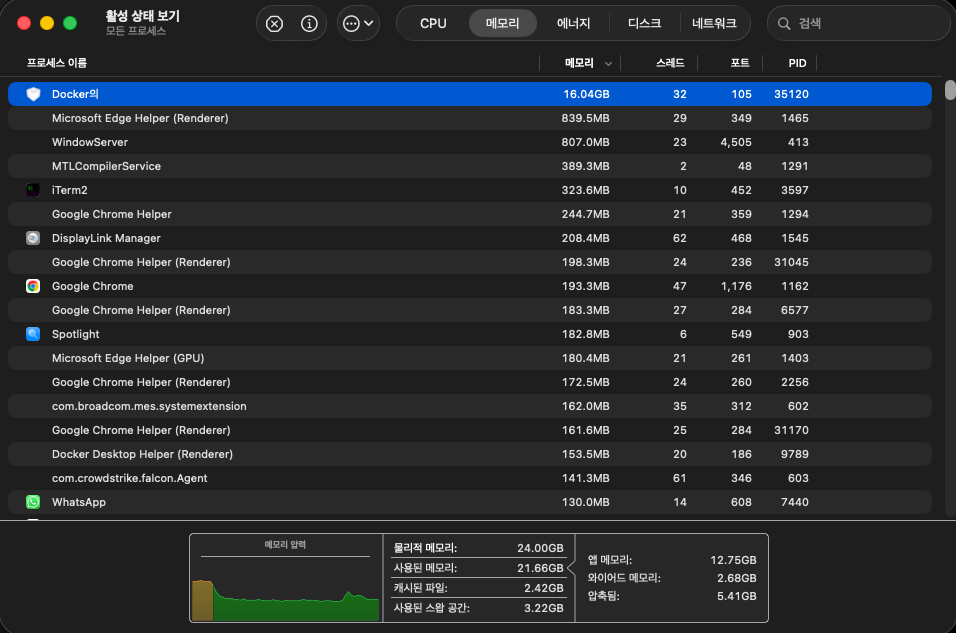956x633 pixels.
Task: Select the 메모리 tab
Action: [x=502, y=24]
